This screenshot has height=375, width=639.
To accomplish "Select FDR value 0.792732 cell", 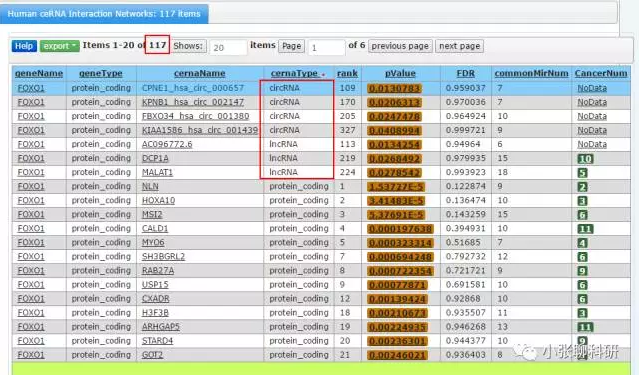I will (x=465, y=257).
